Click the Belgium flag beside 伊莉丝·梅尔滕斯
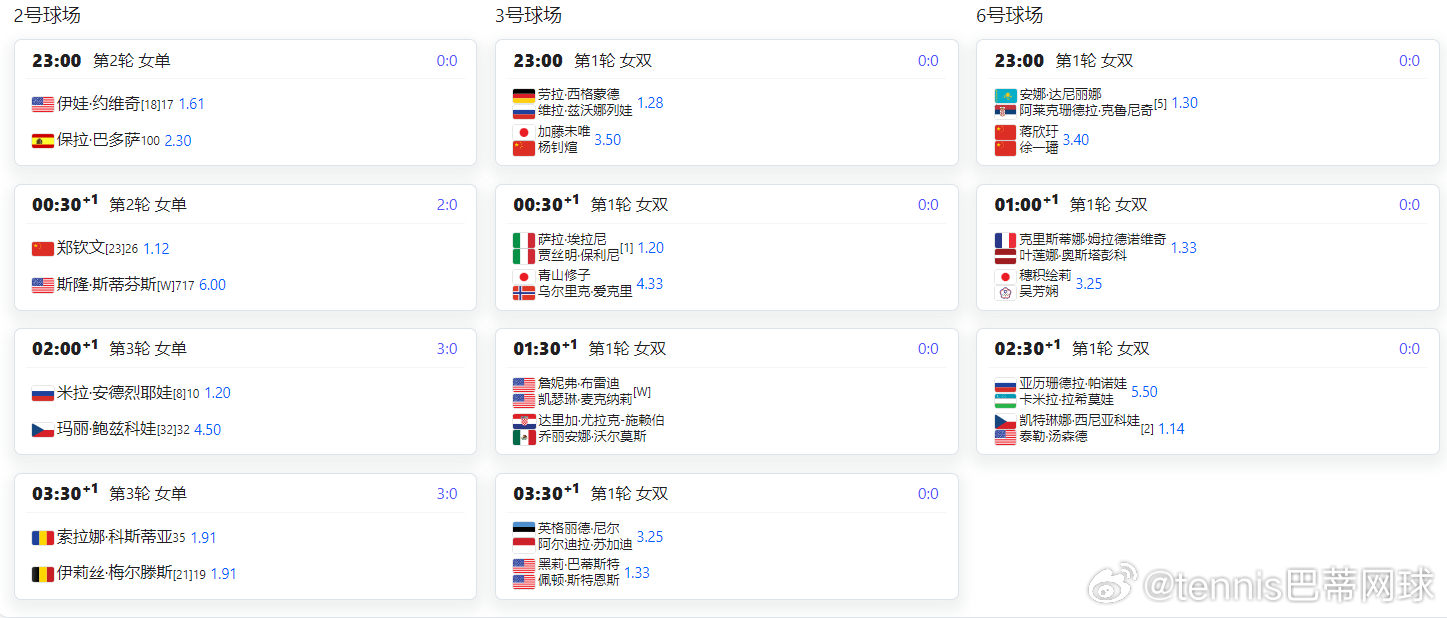1447x618 pixels. tap(43, 574)
